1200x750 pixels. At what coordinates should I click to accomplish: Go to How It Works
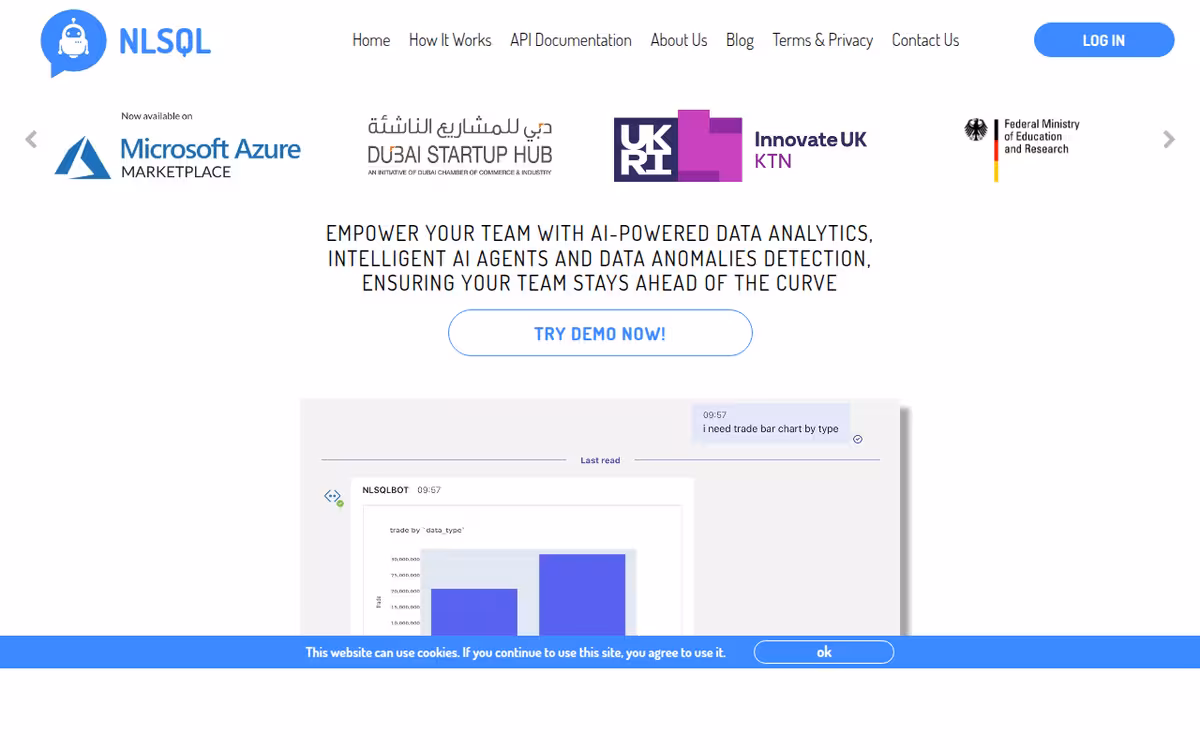(x=450, y=40)
